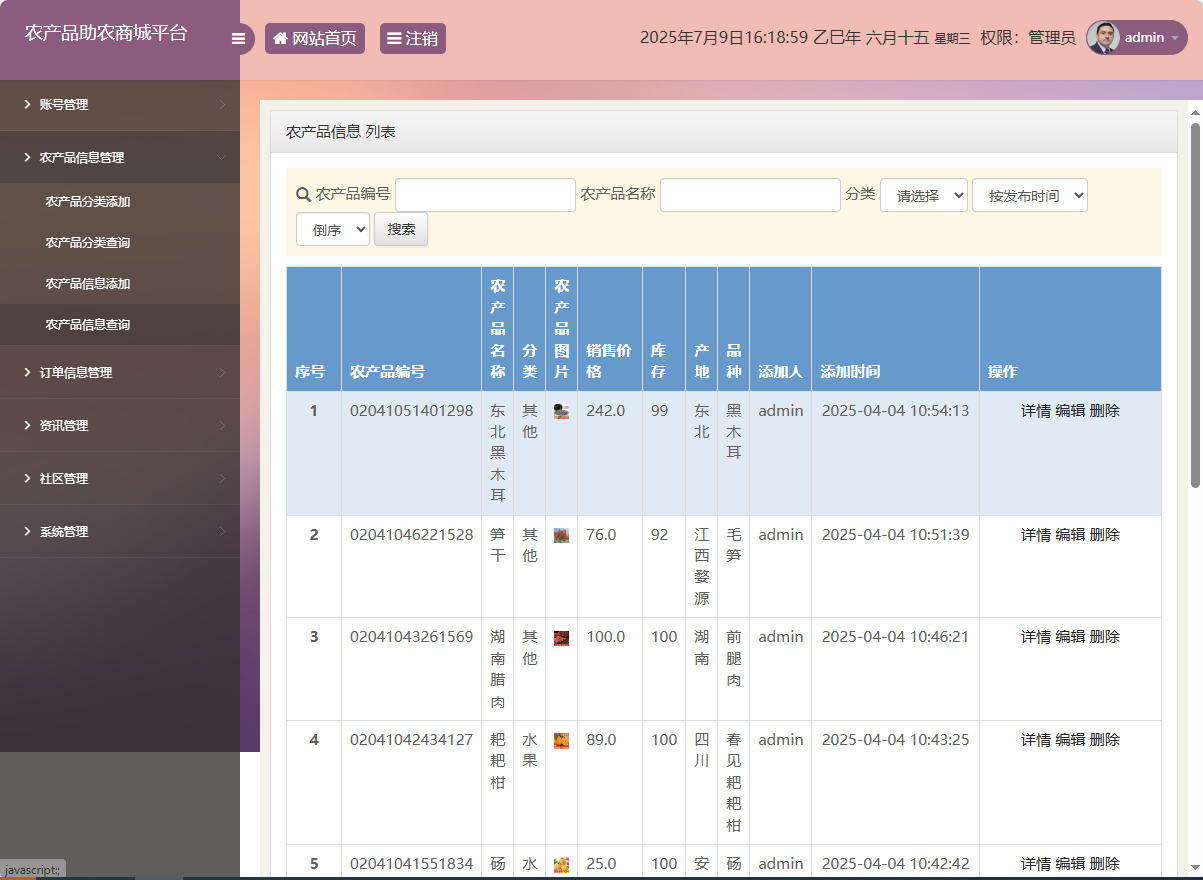
Task: Open the 分类 请选择 dropdown
Action: pyautogui.click(x=923, y=195)
